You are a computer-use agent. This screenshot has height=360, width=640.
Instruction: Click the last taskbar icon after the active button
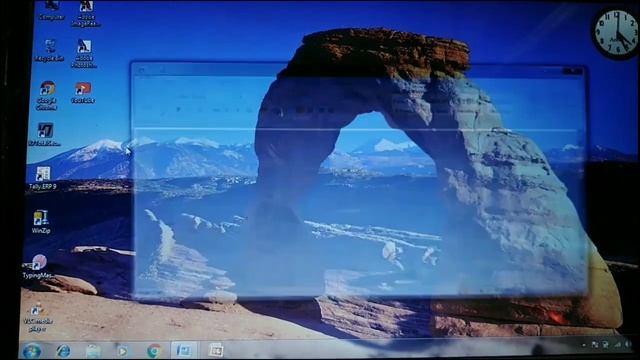coord(216,350)
